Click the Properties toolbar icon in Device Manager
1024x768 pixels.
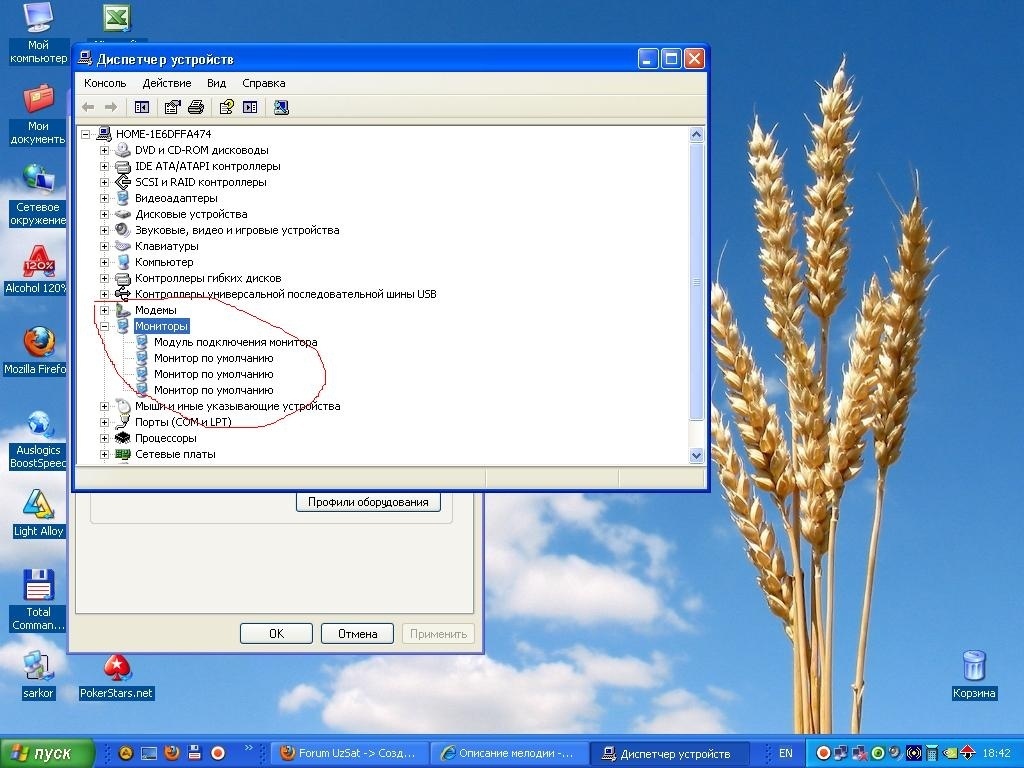pos(172,107)
